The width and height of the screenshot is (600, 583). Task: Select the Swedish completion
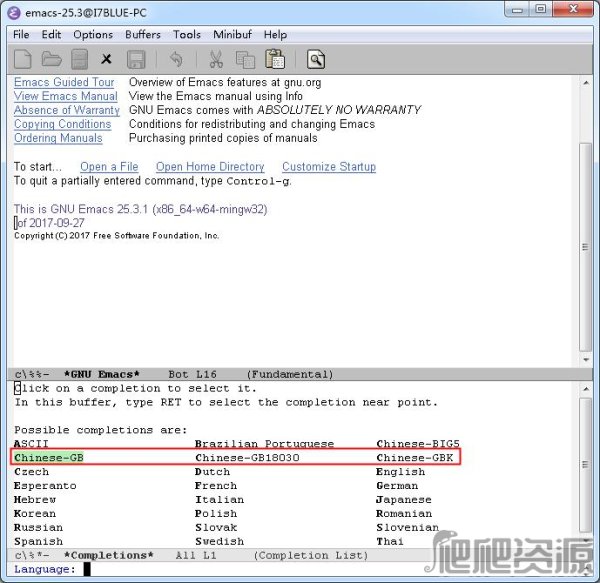219,541
